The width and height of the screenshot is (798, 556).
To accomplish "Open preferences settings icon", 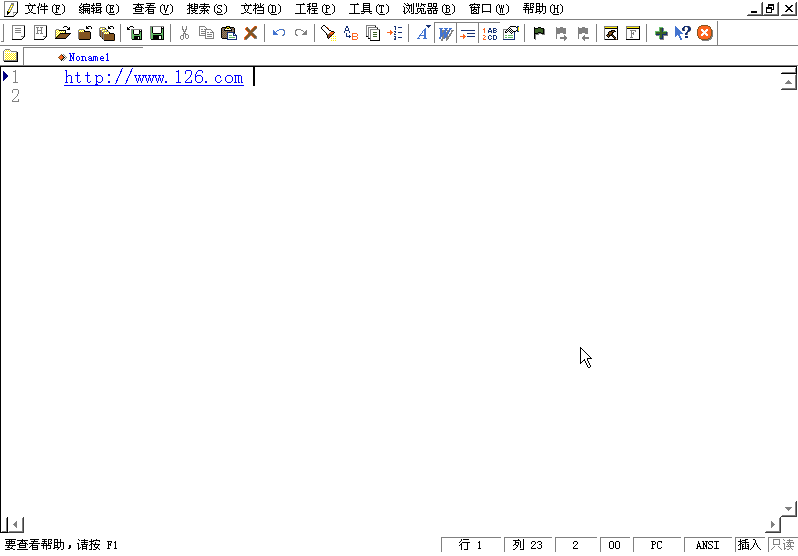I will (511, 33).
